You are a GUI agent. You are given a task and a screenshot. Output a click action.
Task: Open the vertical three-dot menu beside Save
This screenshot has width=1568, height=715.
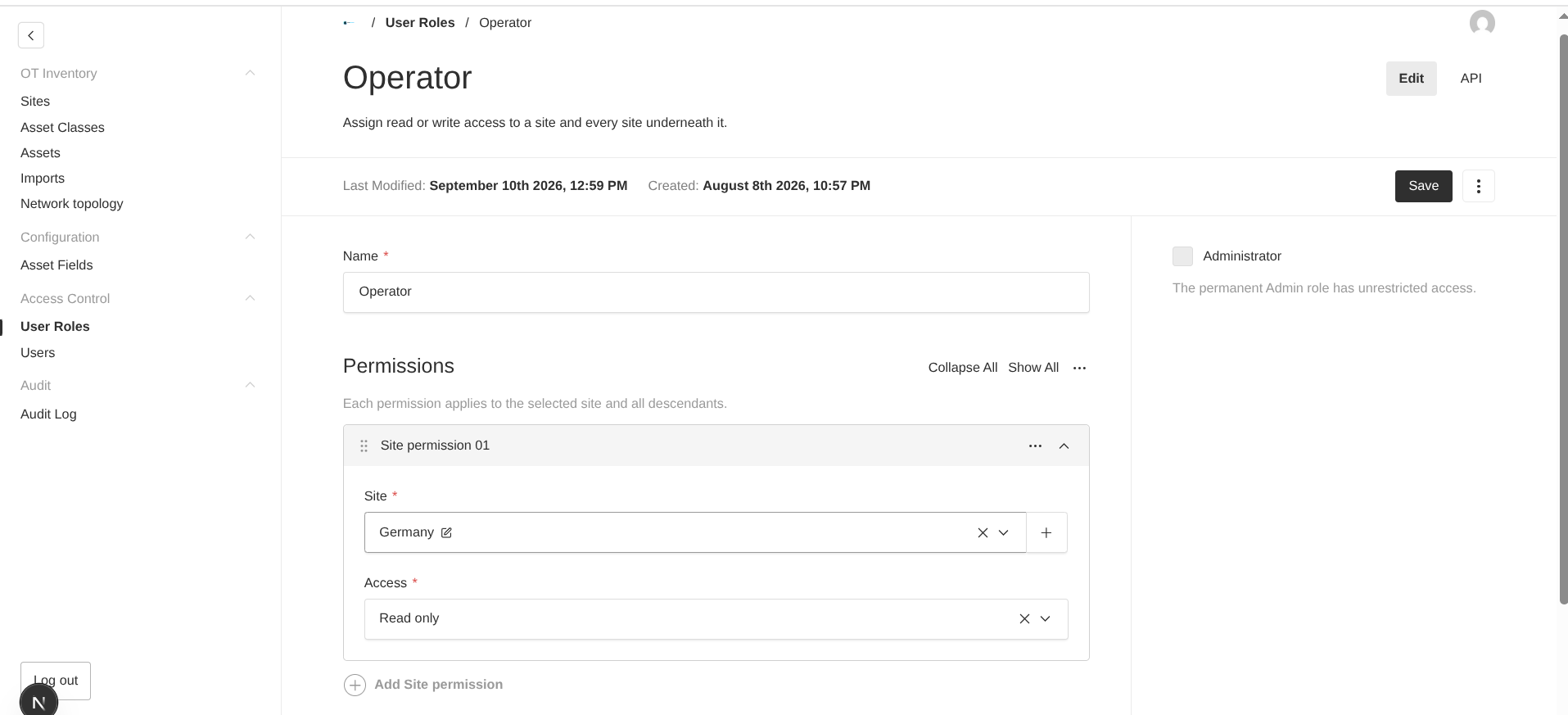pos(1478,186)
